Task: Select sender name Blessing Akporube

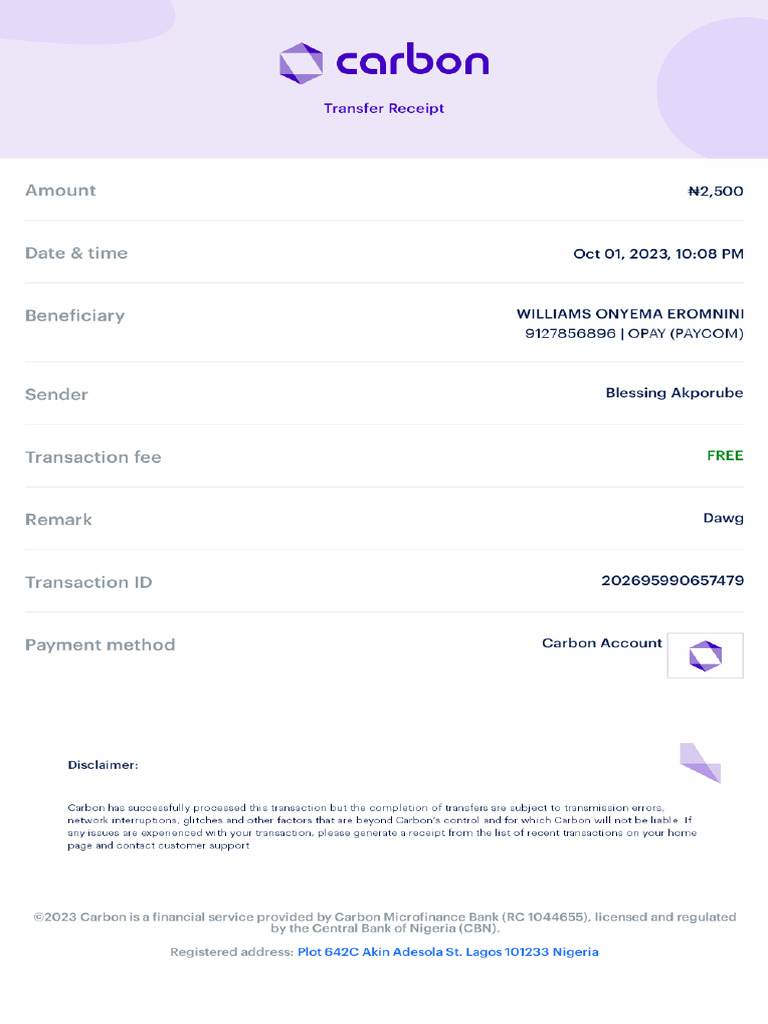Action: point(674,393)
